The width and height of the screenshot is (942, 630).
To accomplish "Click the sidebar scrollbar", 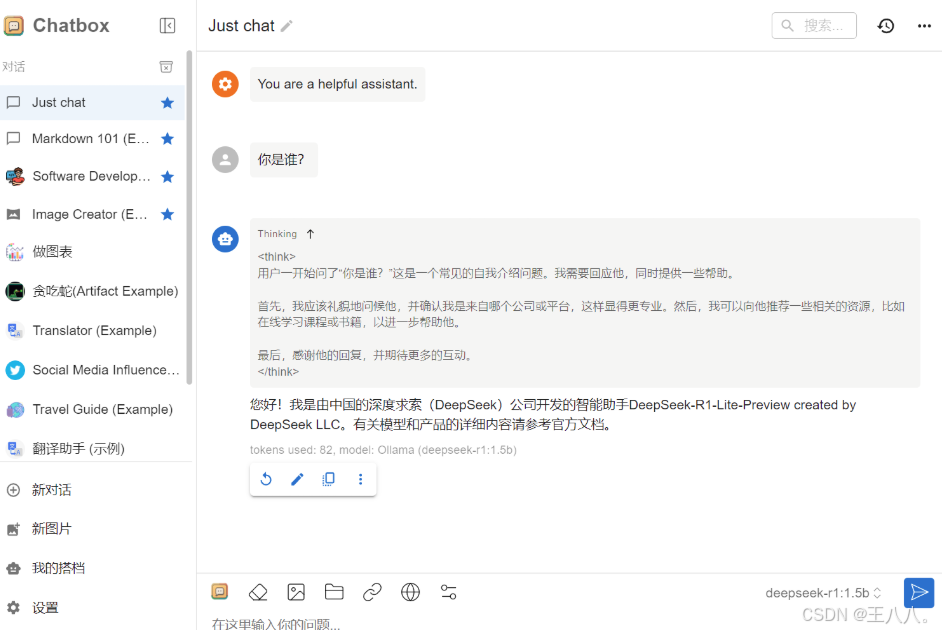I will click(189, 217).
